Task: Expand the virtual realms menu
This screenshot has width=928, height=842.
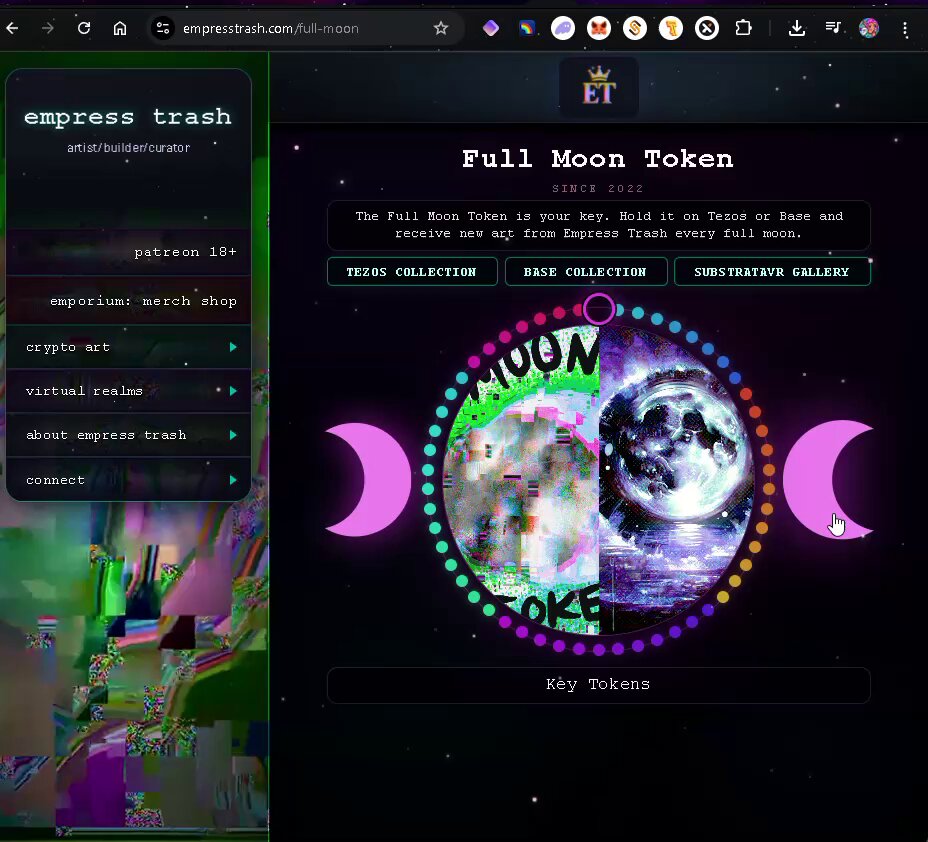Action: click(x=128, y=391)
